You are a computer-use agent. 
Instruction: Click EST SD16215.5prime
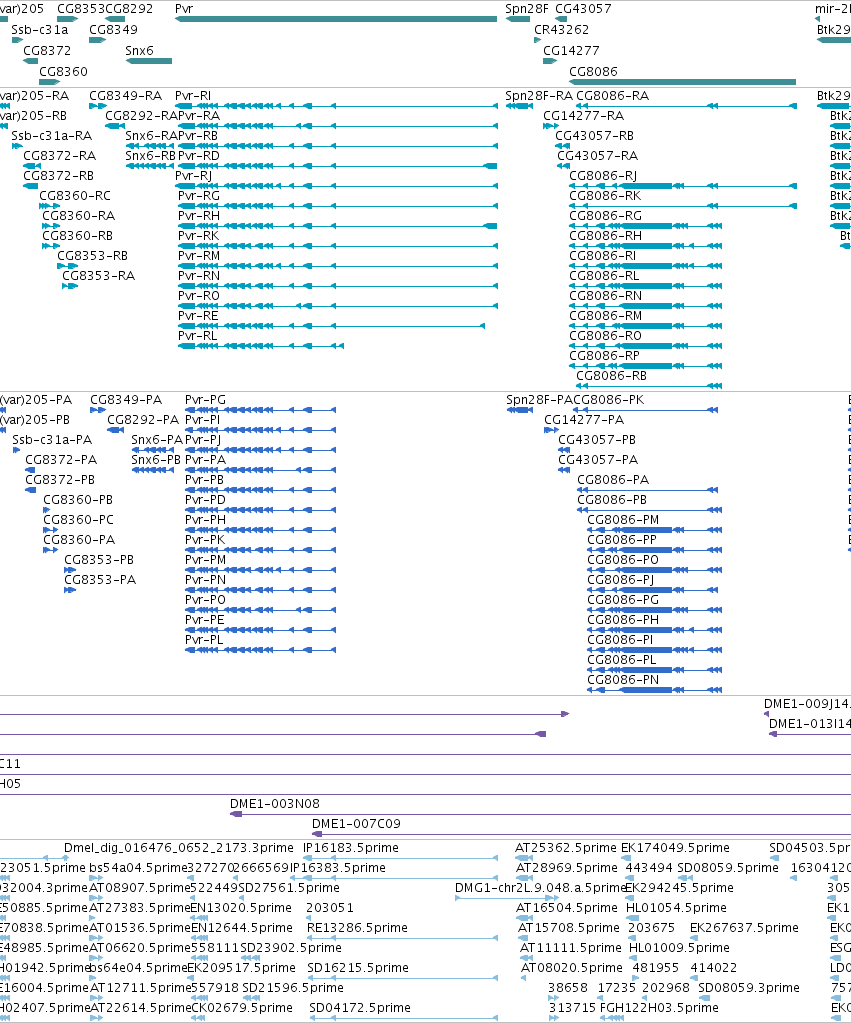358,968
